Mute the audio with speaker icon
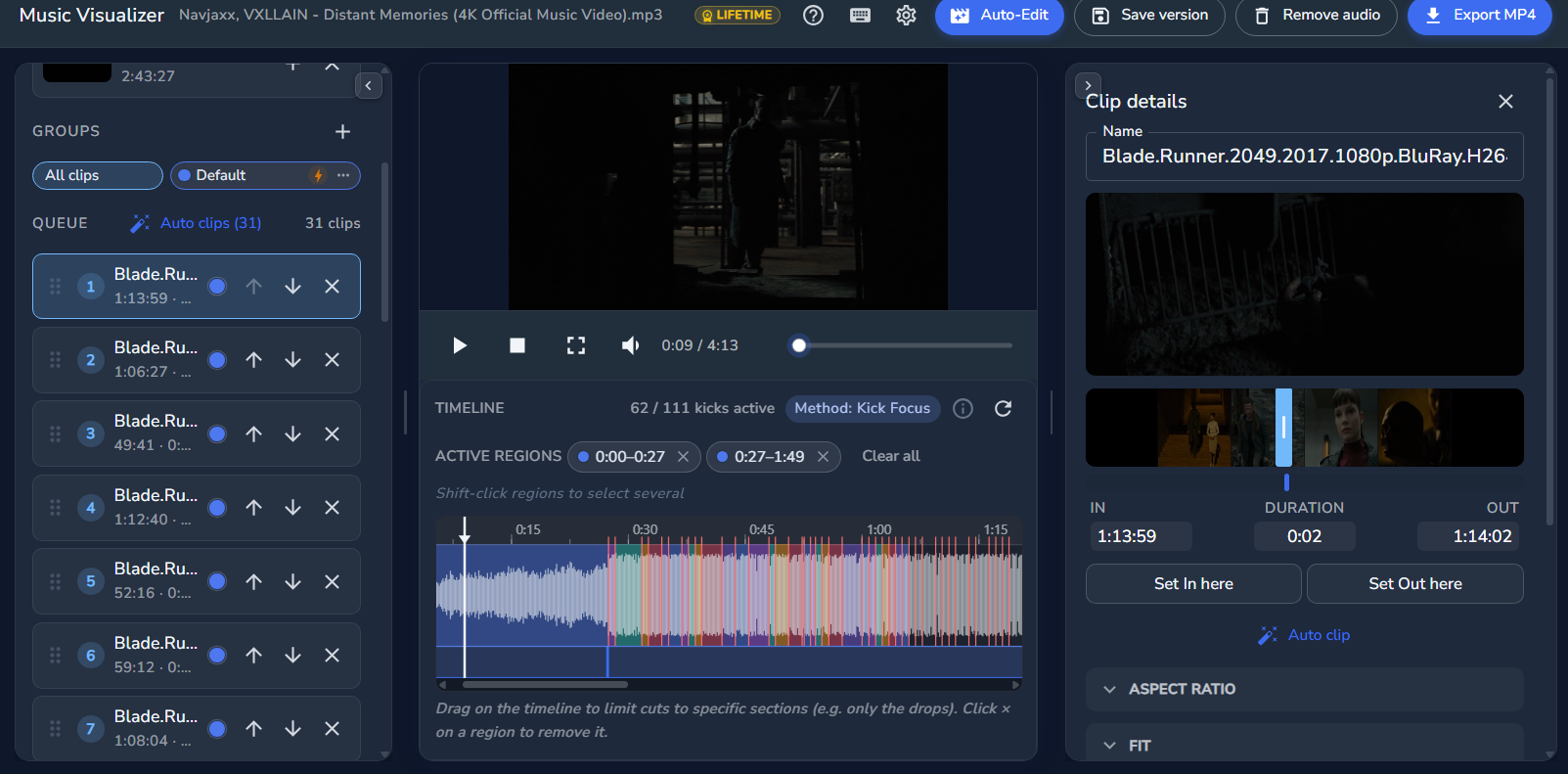Viewport: 1568px width, 774px height. point(631,345)
